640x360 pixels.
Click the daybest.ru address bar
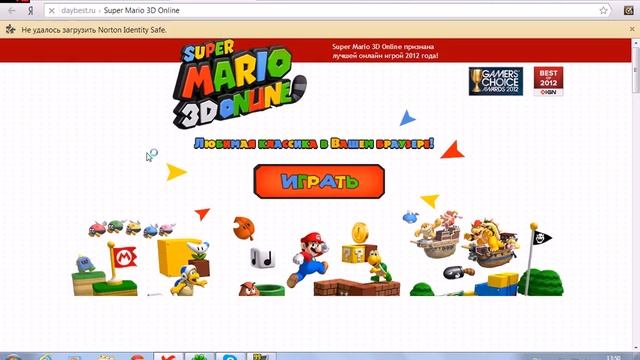point(327,11)
